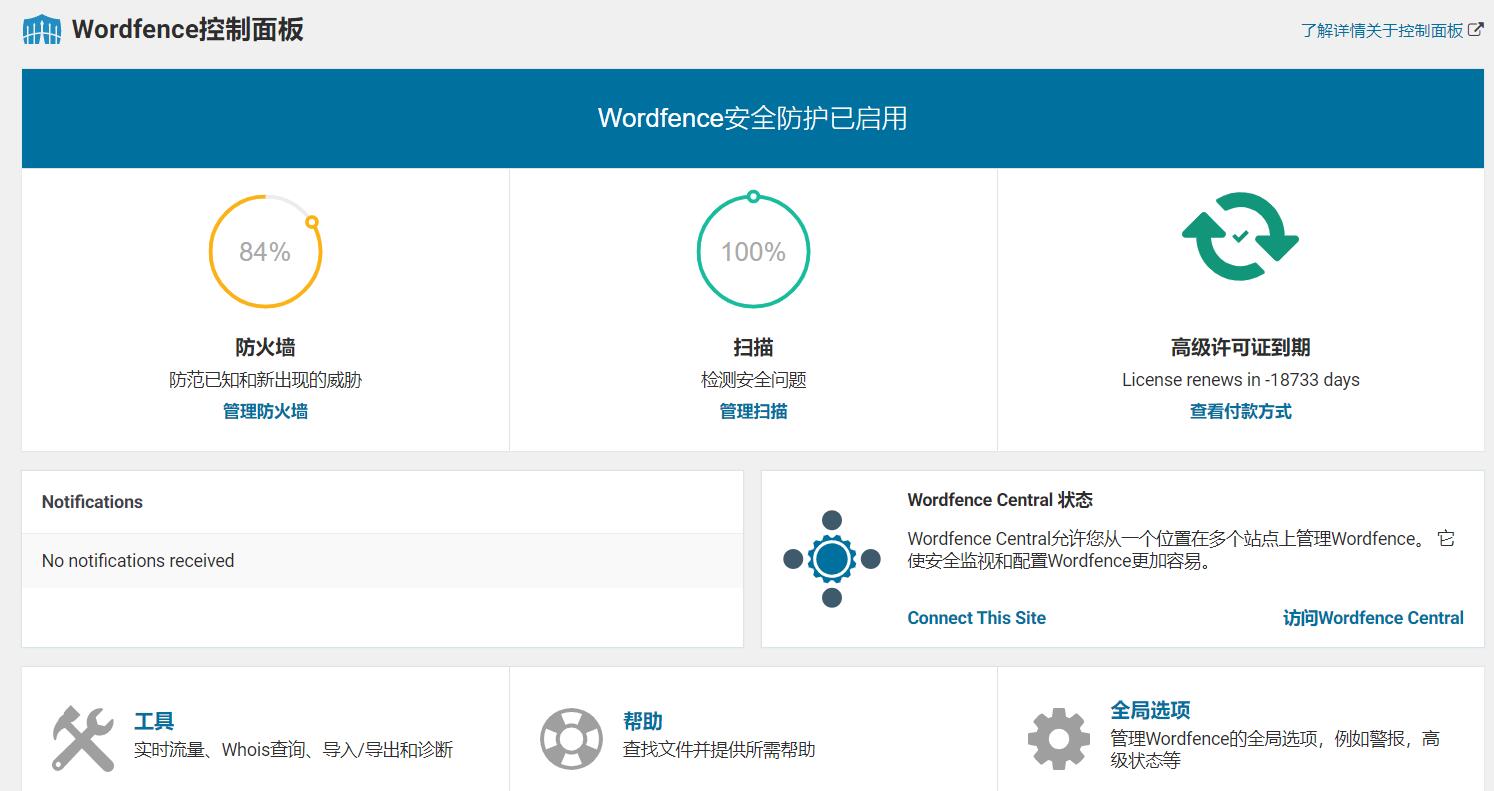
Task: Click the Wordfence Central 状态 heading
Action: (1000, 500)
